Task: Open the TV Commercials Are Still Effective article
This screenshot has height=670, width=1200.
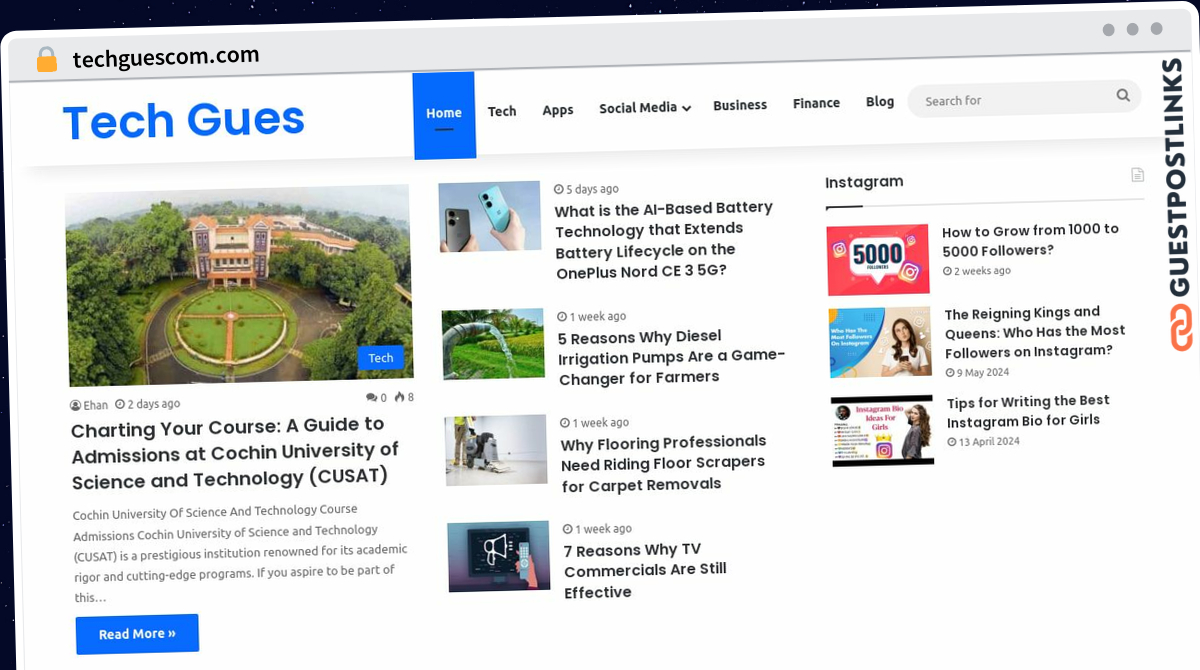Action: [646, 570]
